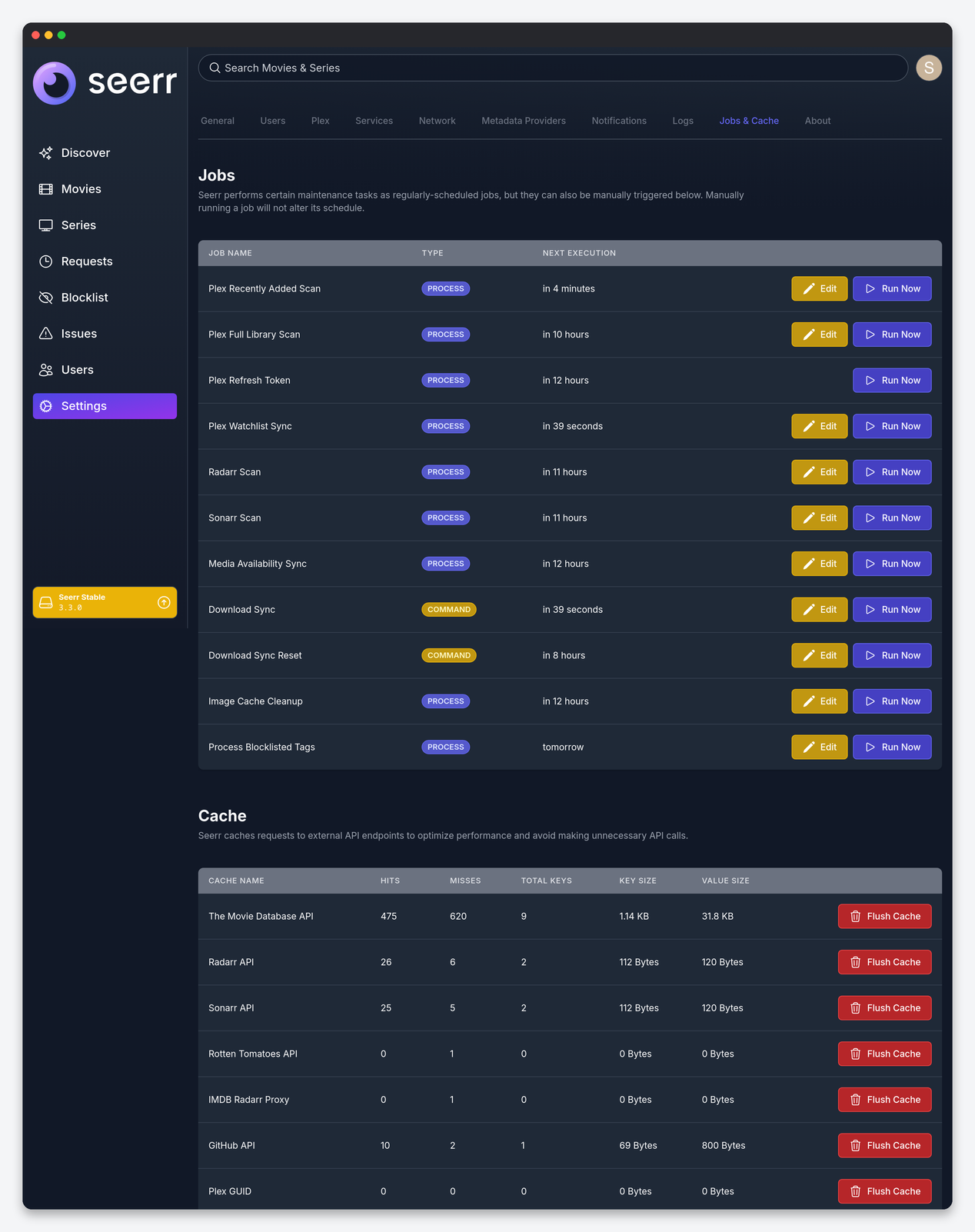Run Sonarr Scan now
The width and height of the screenshot is (975, 1232).
[x=892, y=518]
